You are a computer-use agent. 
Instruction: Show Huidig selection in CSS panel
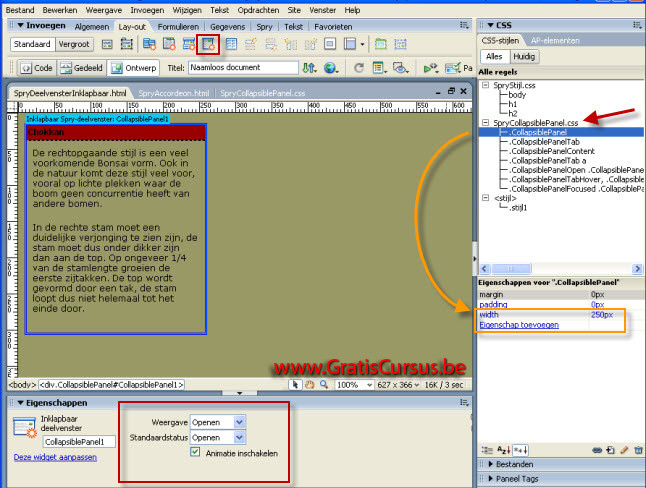tap(524, 56)
